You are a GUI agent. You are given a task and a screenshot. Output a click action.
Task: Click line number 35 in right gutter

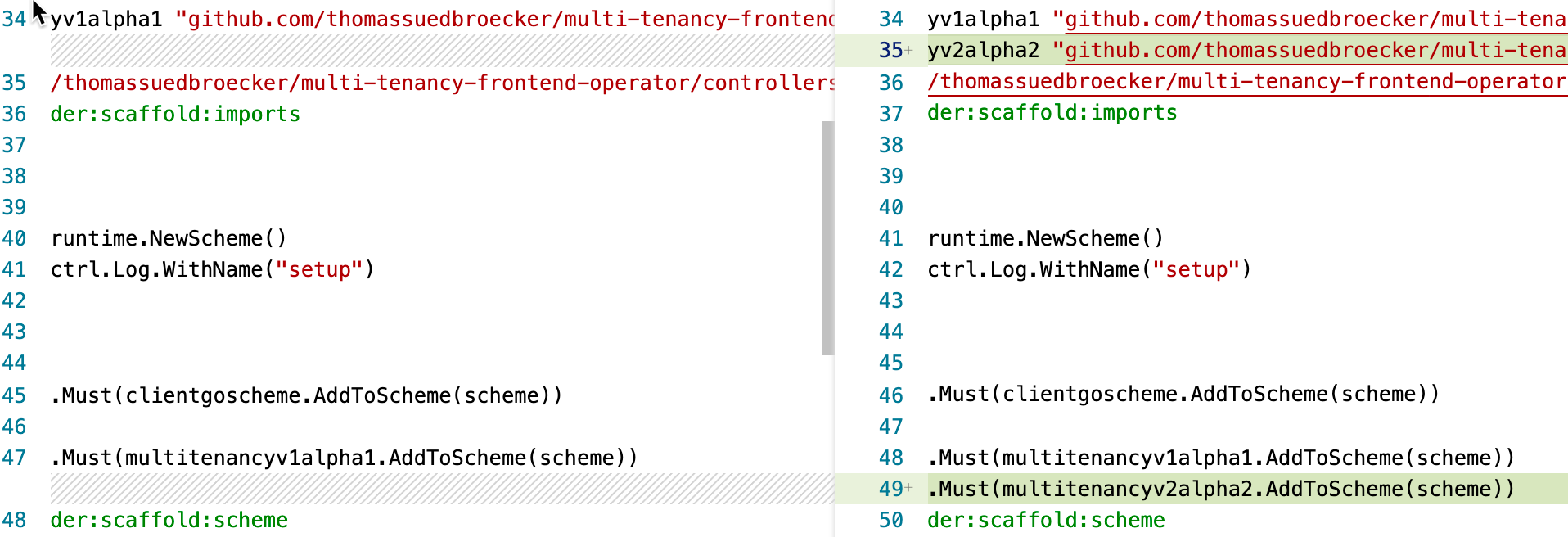pyautogui.click(x=890, y=50)
